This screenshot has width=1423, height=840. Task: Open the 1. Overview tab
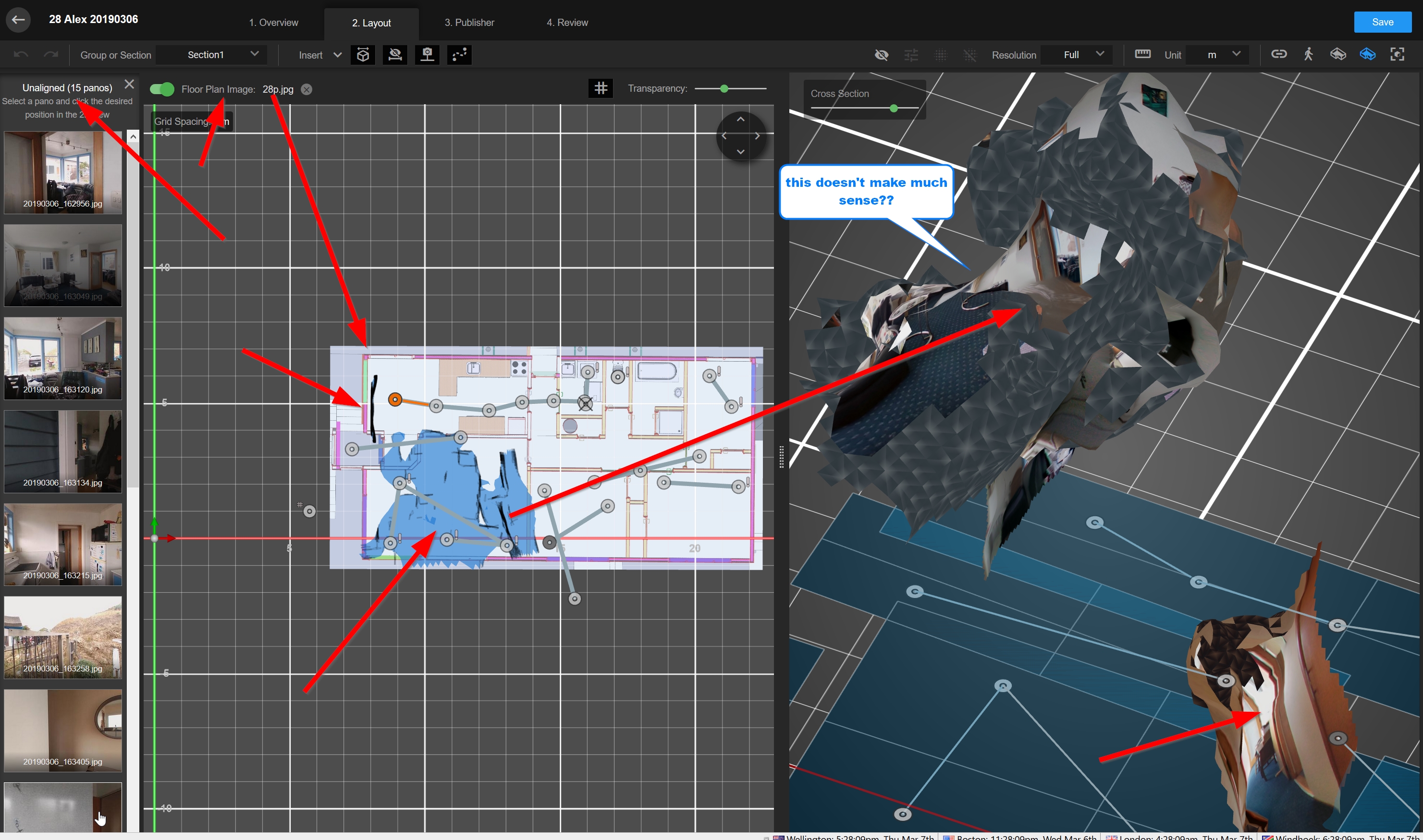coord(273,23)
